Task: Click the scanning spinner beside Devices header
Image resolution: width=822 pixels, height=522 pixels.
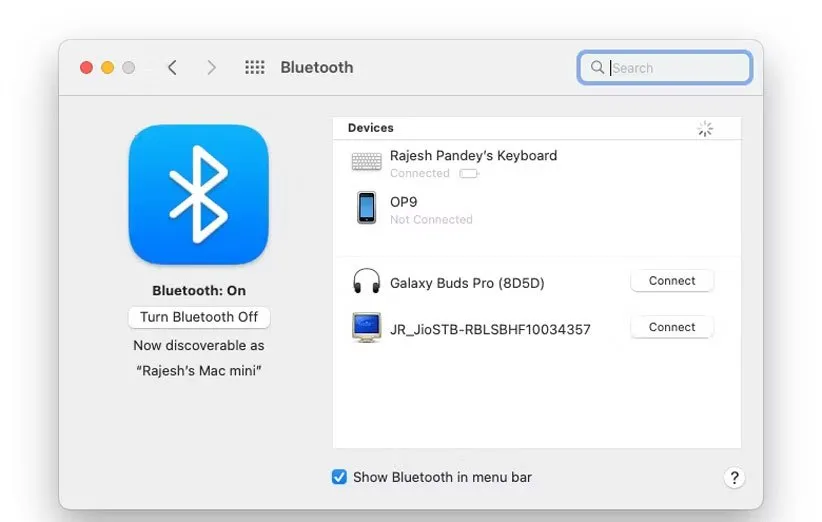Action: (x=705, y=129)
